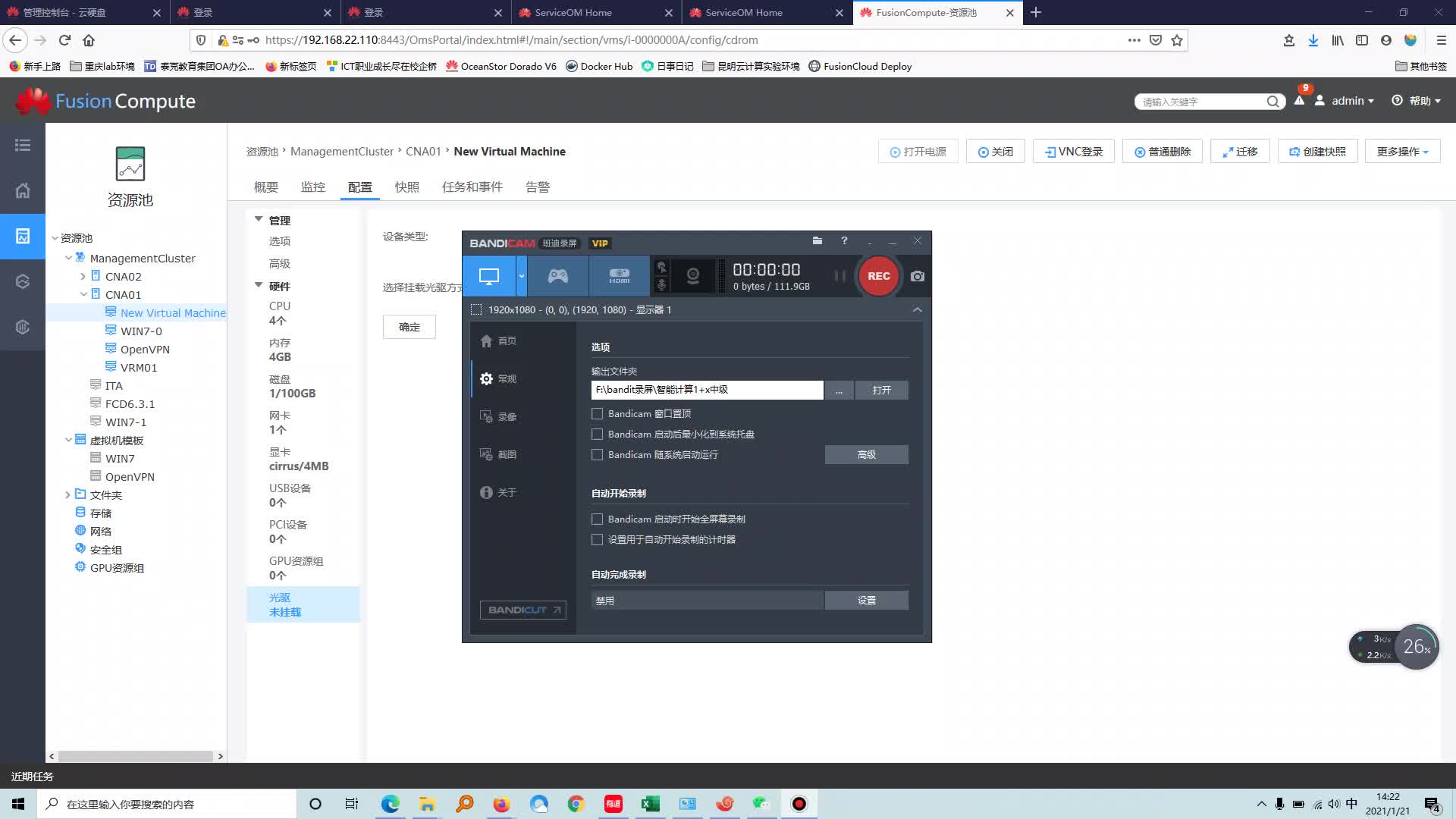Toggle the recording area selection checkbox 1920x1080
Screen dimensions: 1456x819
(x=476, y=309)
